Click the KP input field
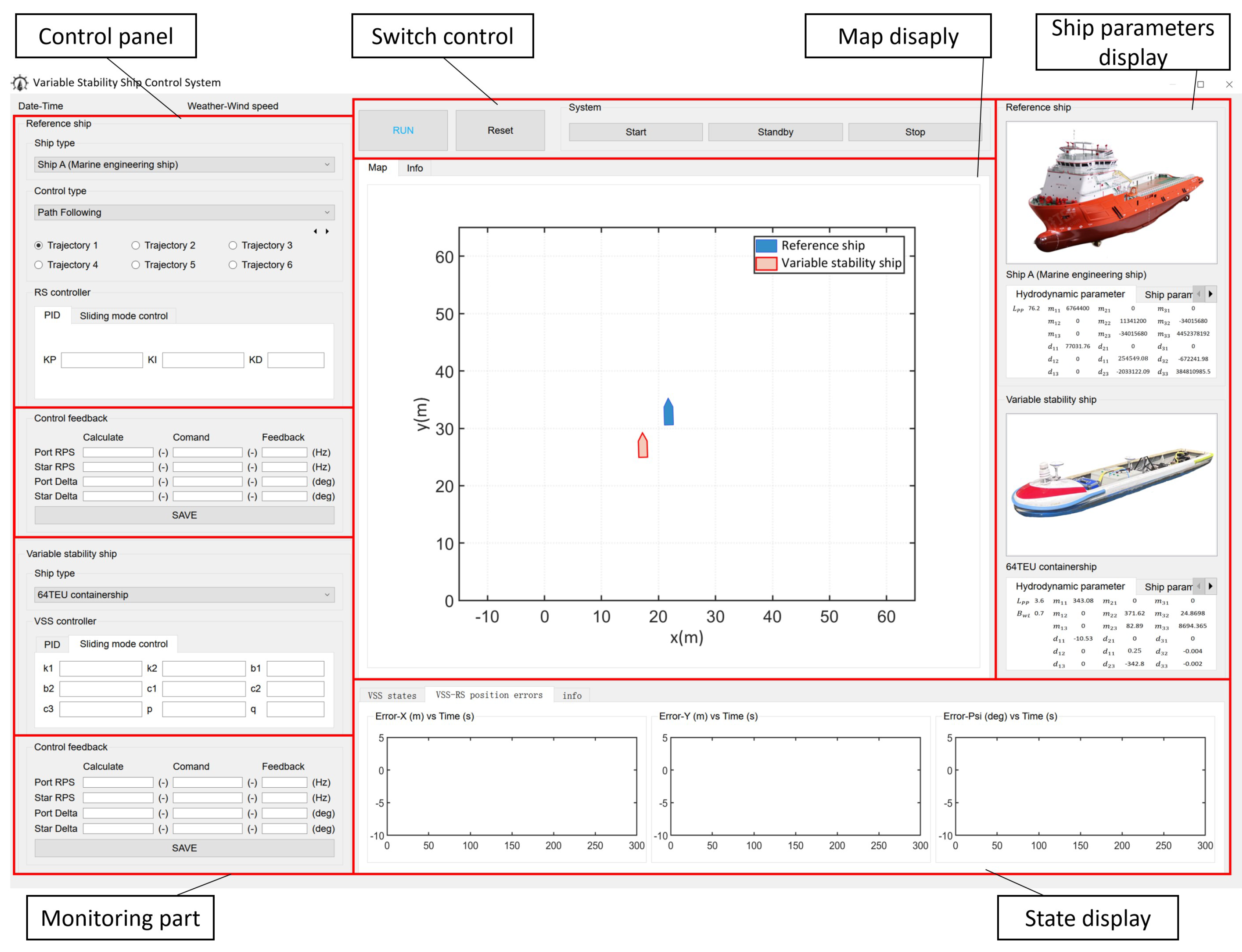This screenshot has height=952, width=1242. point(102,360)
